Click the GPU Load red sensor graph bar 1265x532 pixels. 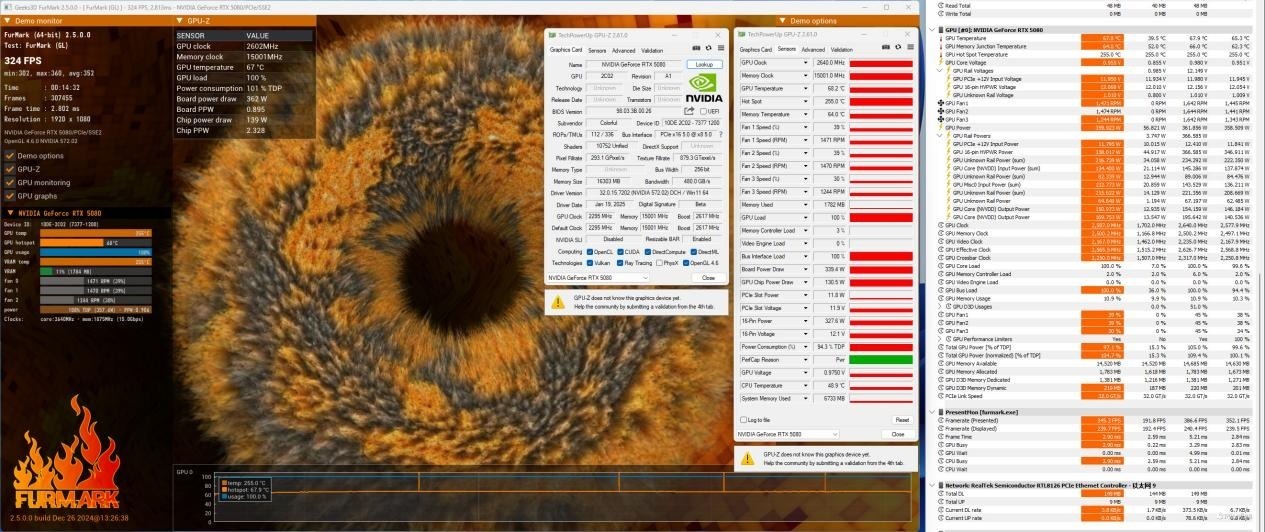pos(881,218)
